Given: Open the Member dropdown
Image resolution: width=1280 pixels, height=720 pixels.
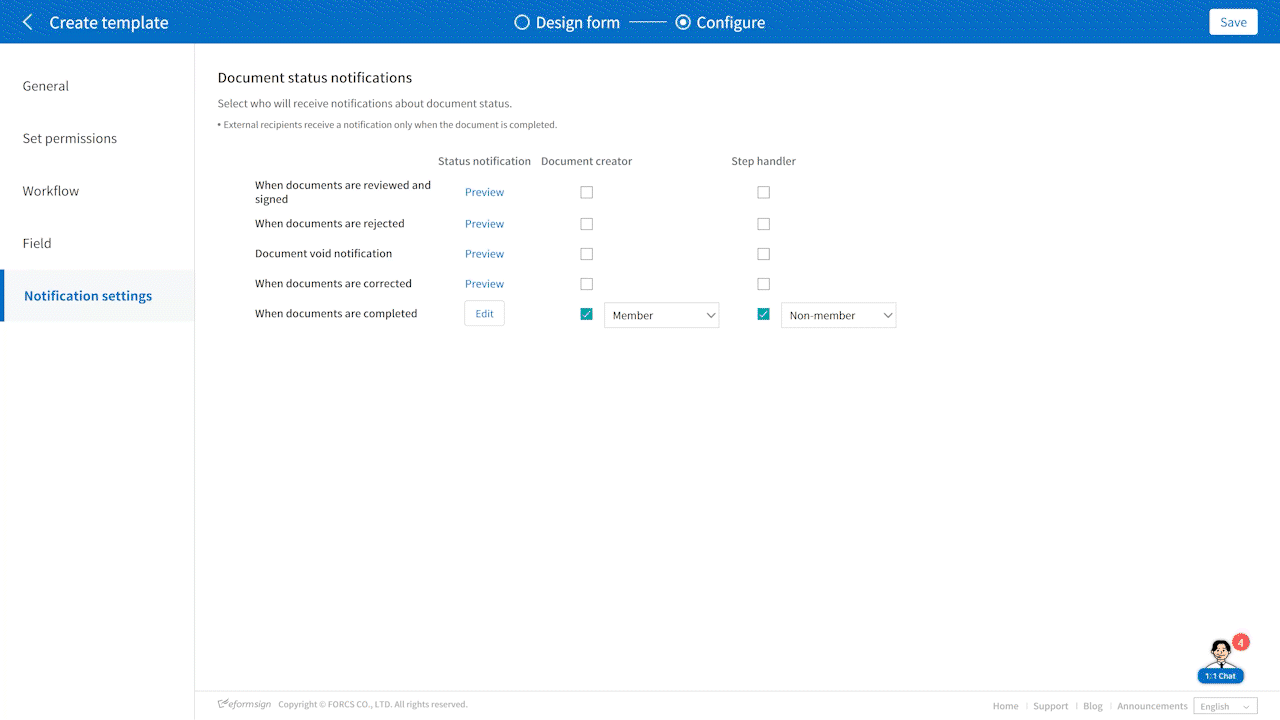Looking at the screenshot, I should [x=662, y=315].
